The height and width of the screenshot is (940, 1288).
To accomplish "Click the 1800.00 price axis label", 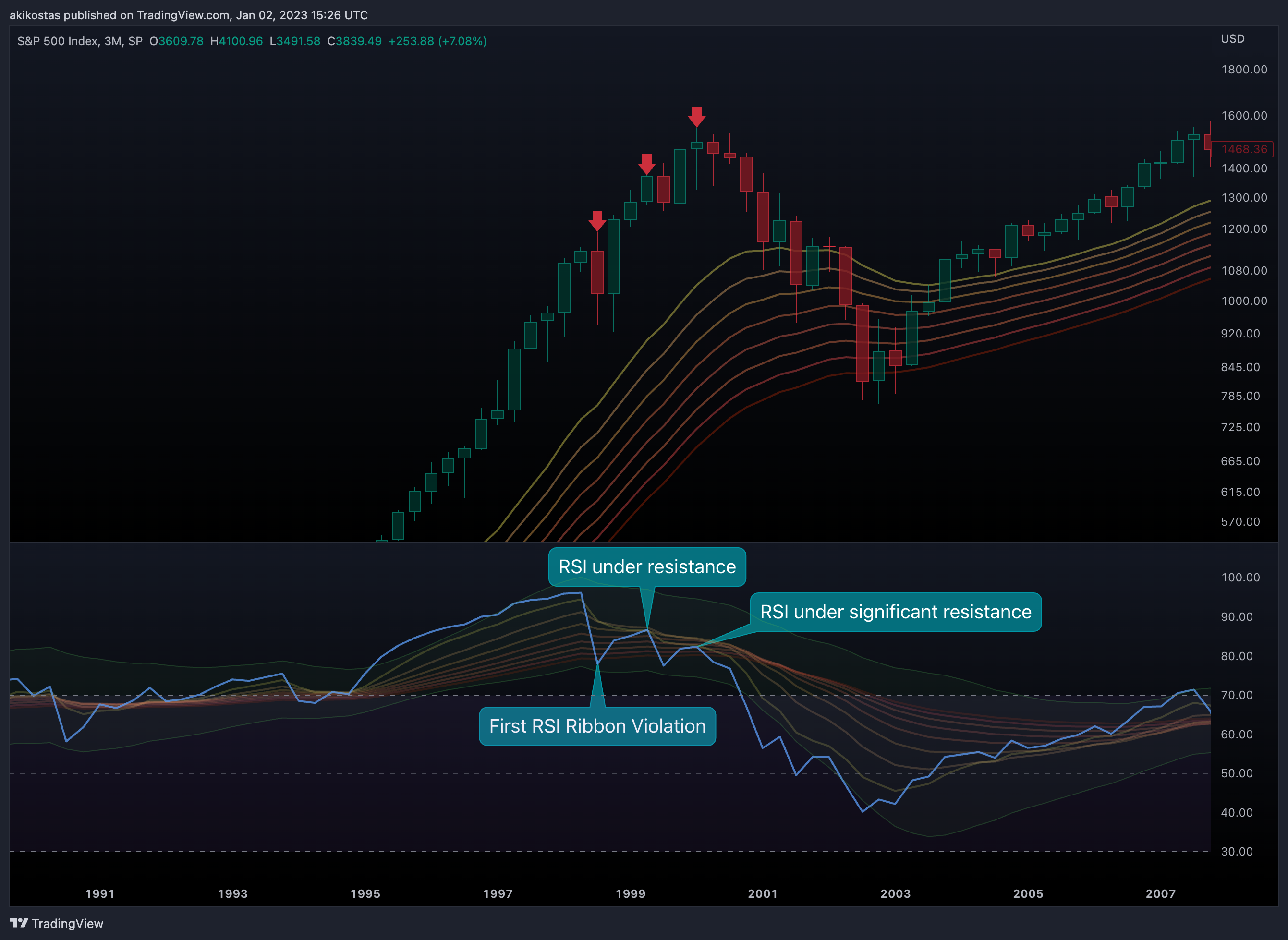I will pyautogui.click(x=1244, y=70).
